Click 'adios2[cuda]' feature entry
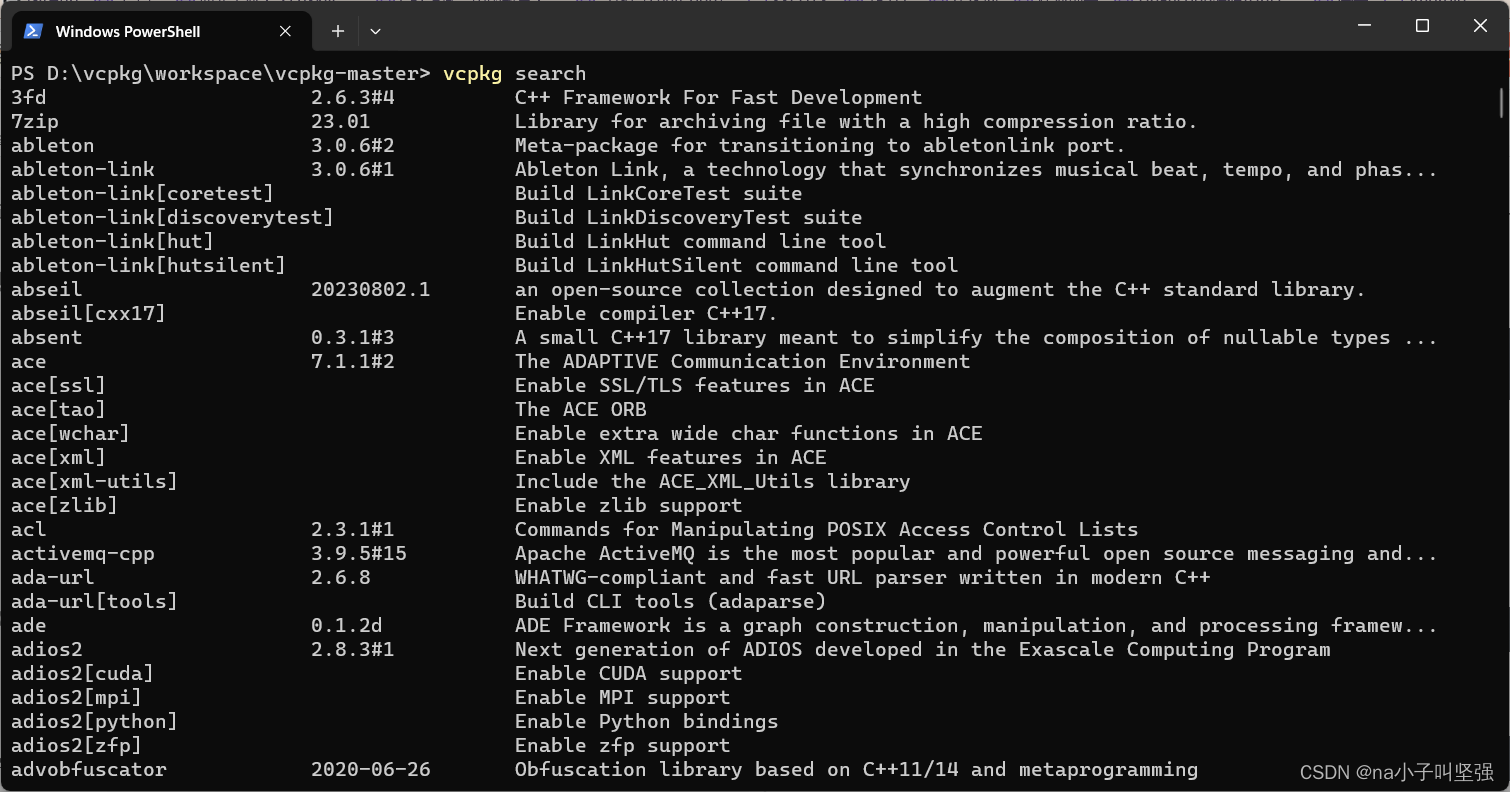Screen dimensions: 1510x792 tap(82, 673)
